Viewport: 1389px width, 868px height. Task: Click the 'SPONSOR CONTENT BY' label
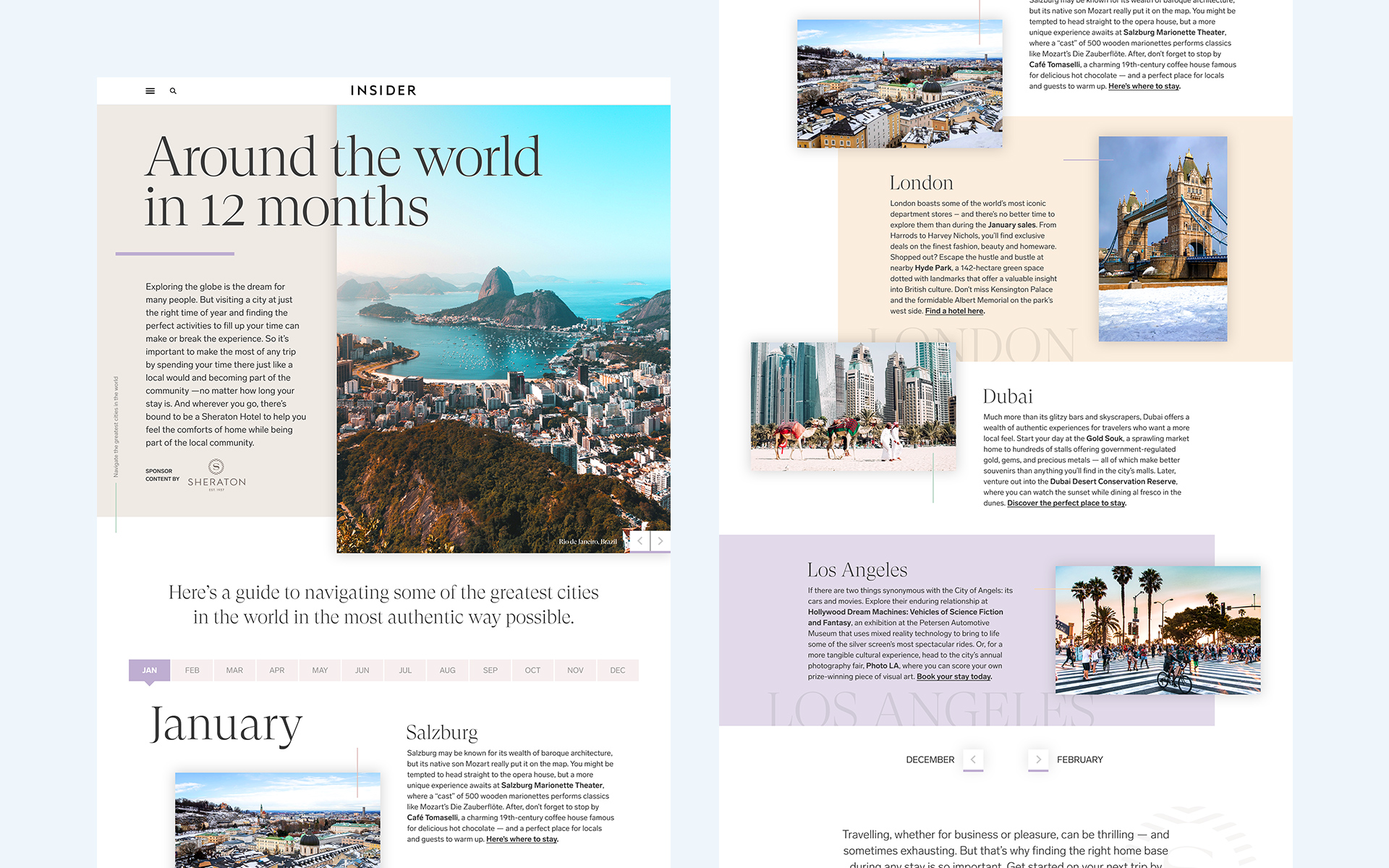(x=162, y=475)
